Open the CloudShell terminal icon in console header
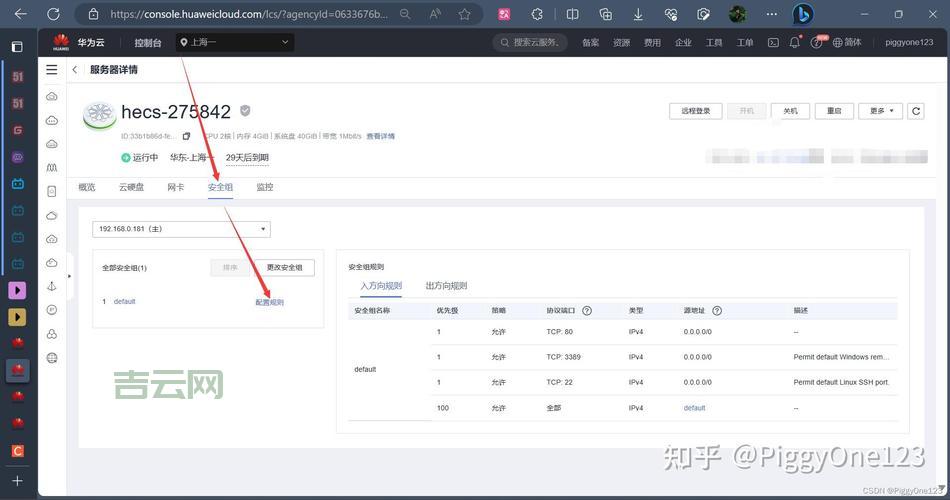 tap(773, 42)
